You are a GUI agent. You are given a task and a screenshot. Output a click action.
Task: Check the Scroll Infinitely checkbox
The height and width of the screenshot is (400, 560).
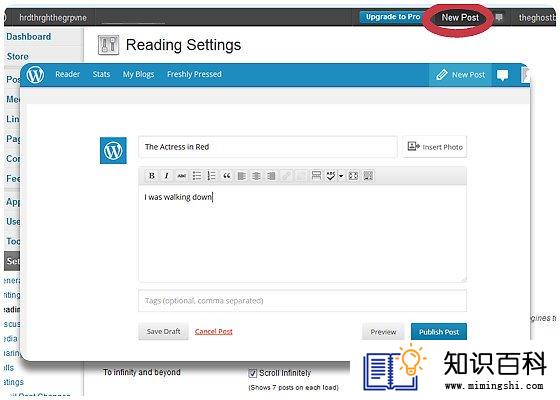(252, 374)
